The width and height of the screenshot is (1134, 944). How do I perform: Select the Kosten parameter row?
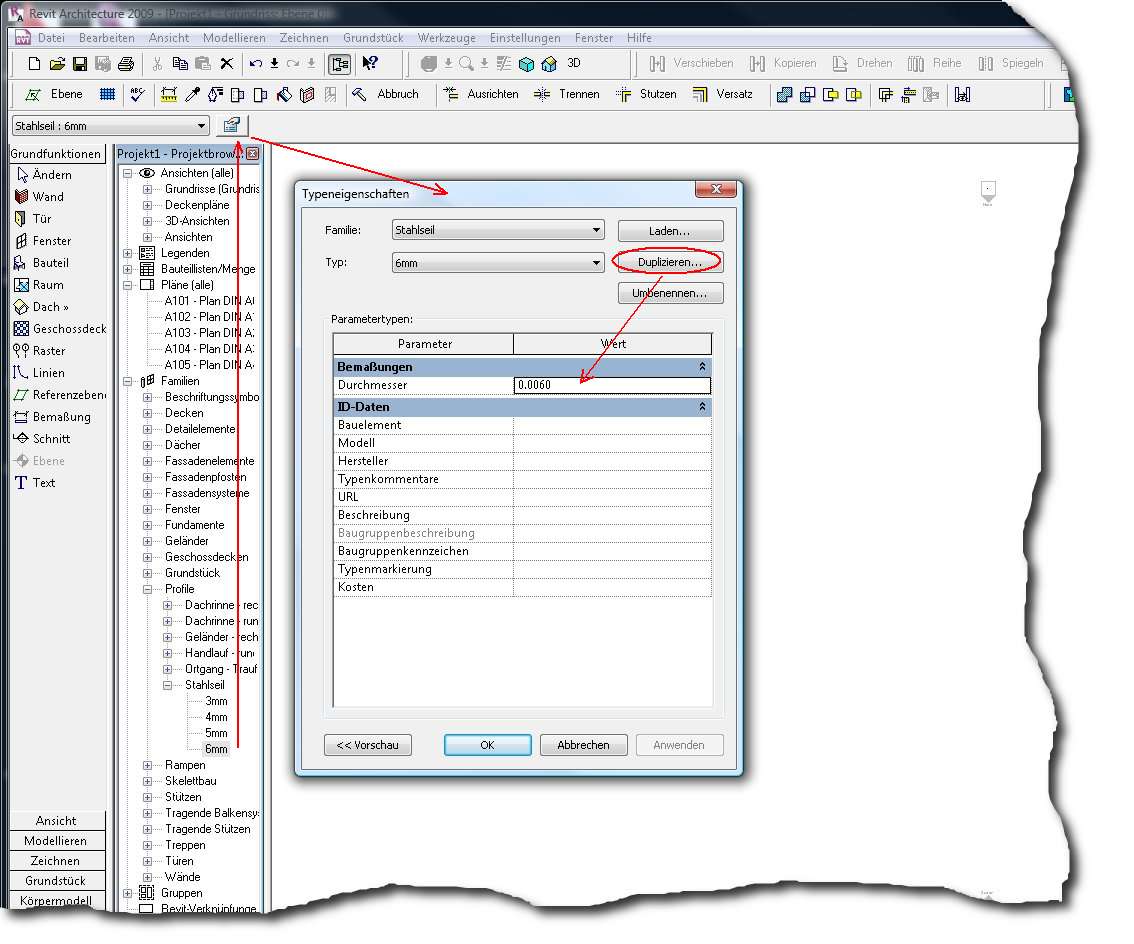tap(522, 587)
